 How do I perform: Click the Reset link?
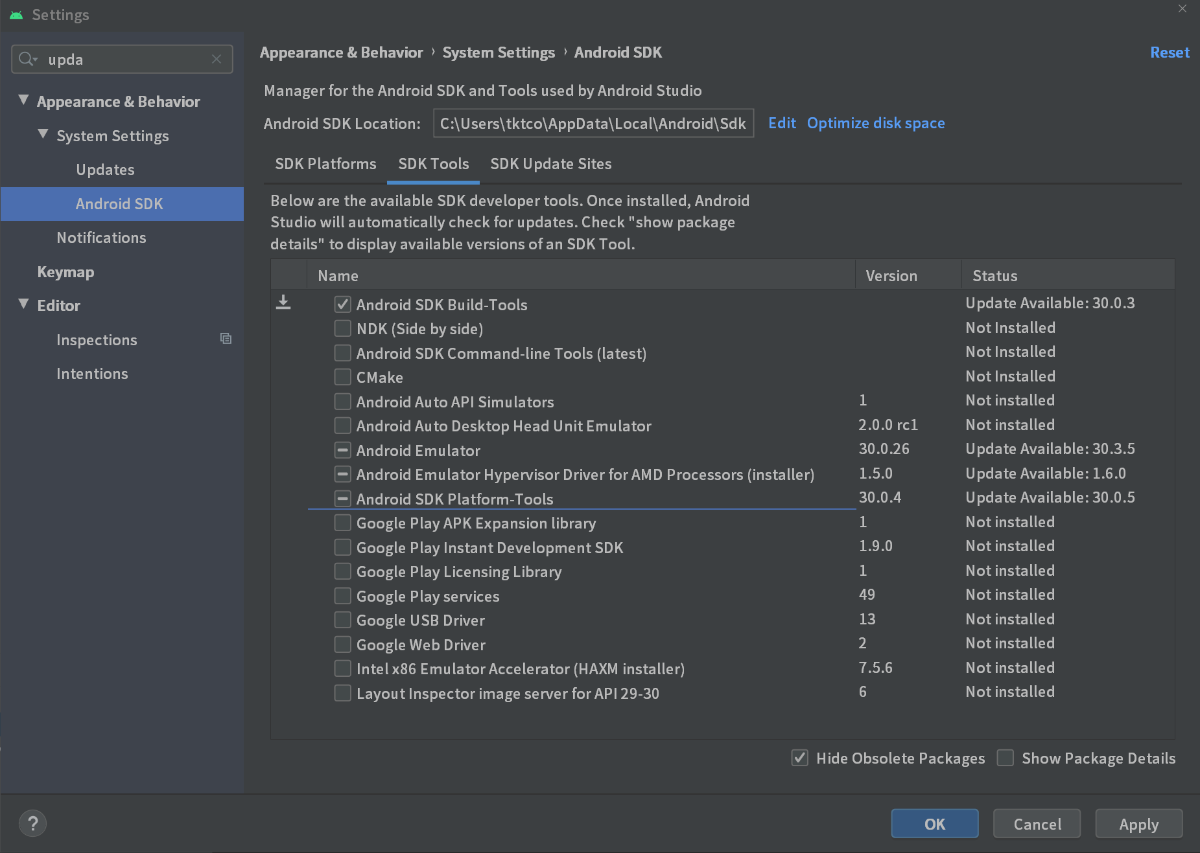click(1169, 52)
